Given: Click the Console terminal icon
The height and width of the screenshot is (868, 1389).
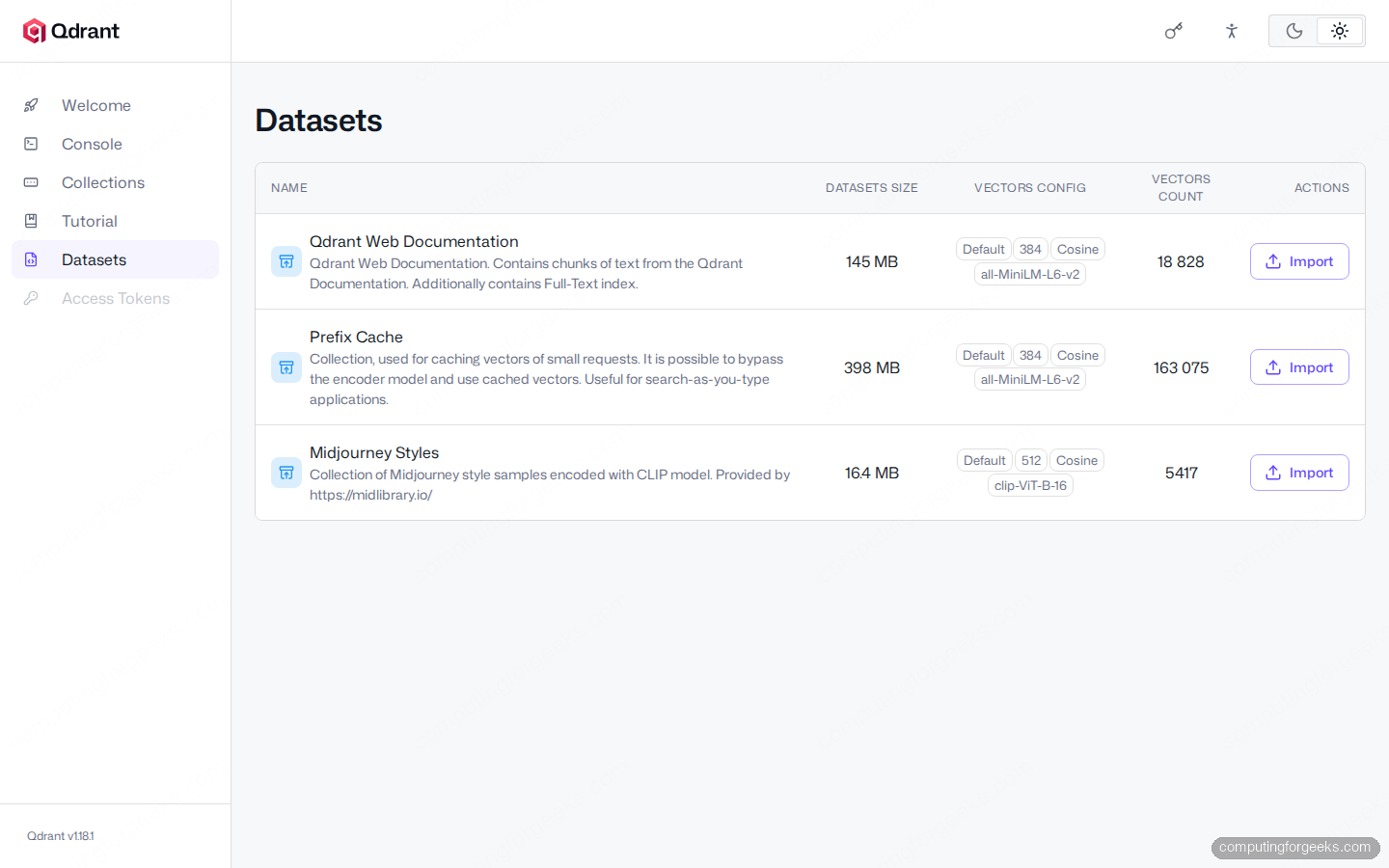Looking at the screenshot, I should coord(31,144).
